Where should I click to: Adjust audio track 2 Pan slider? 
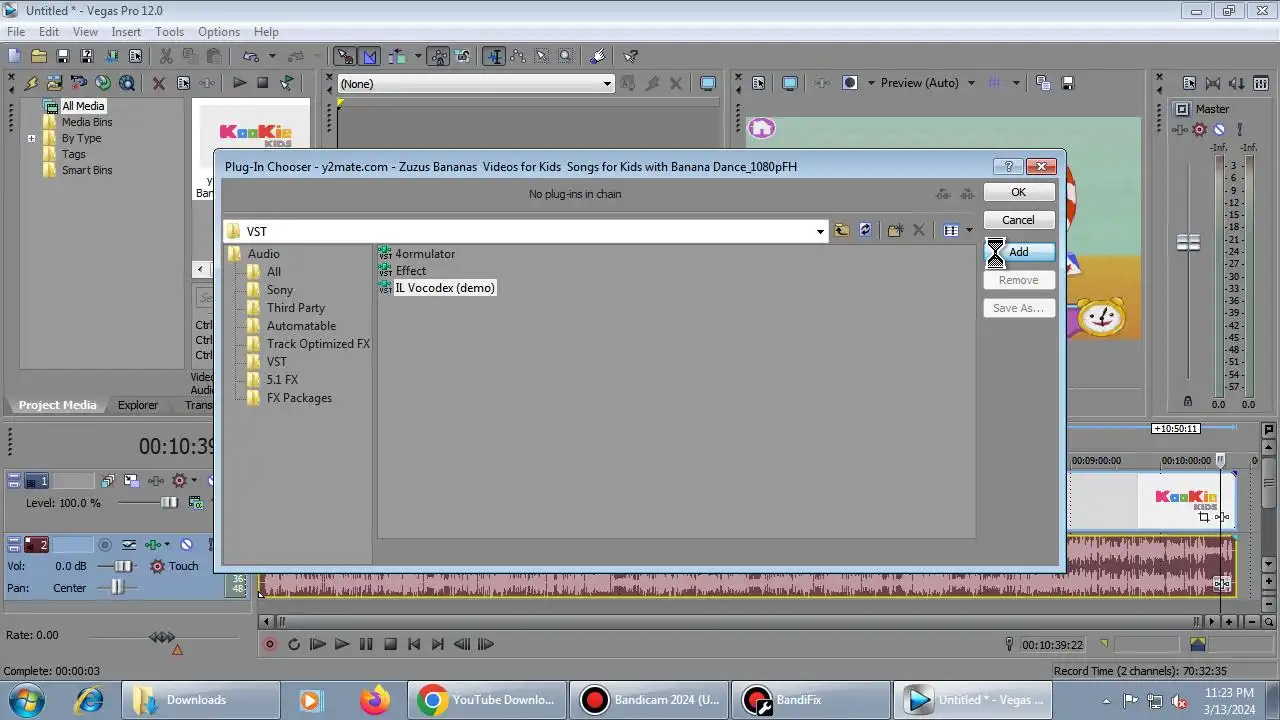coord(116,588)
